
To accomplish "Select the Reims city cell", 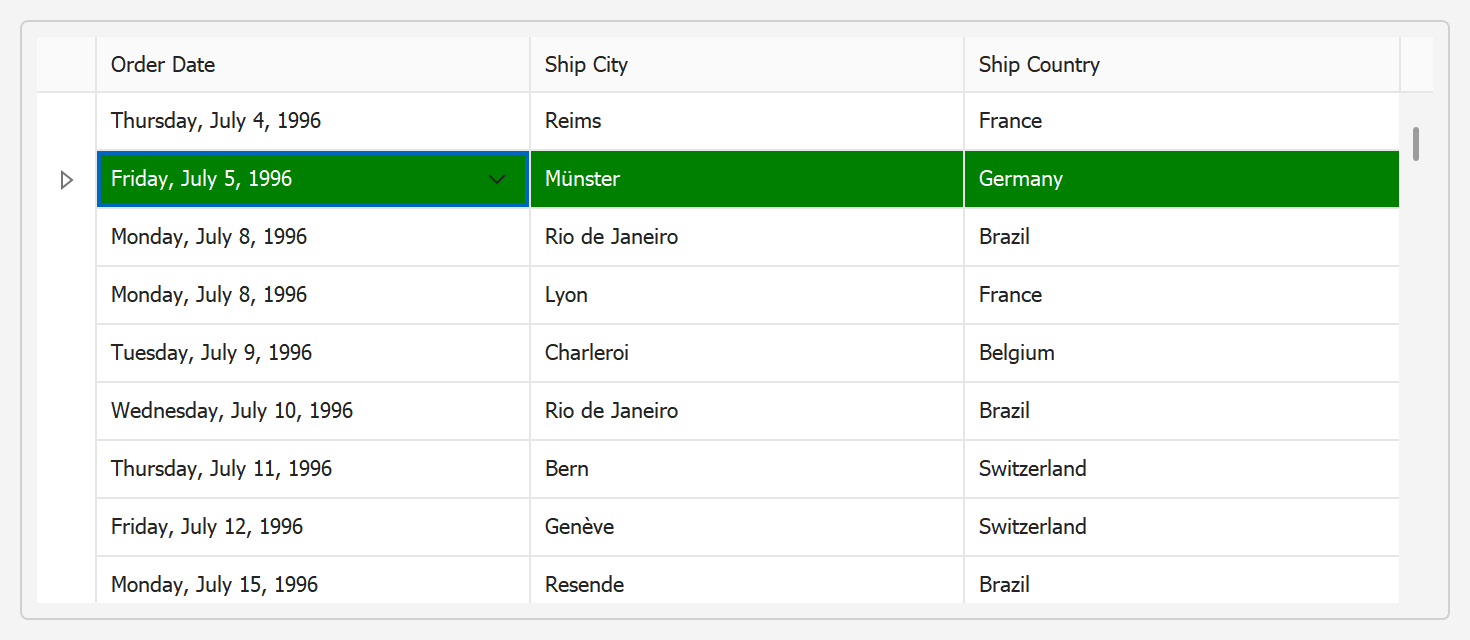I will [x=746, y=121].
